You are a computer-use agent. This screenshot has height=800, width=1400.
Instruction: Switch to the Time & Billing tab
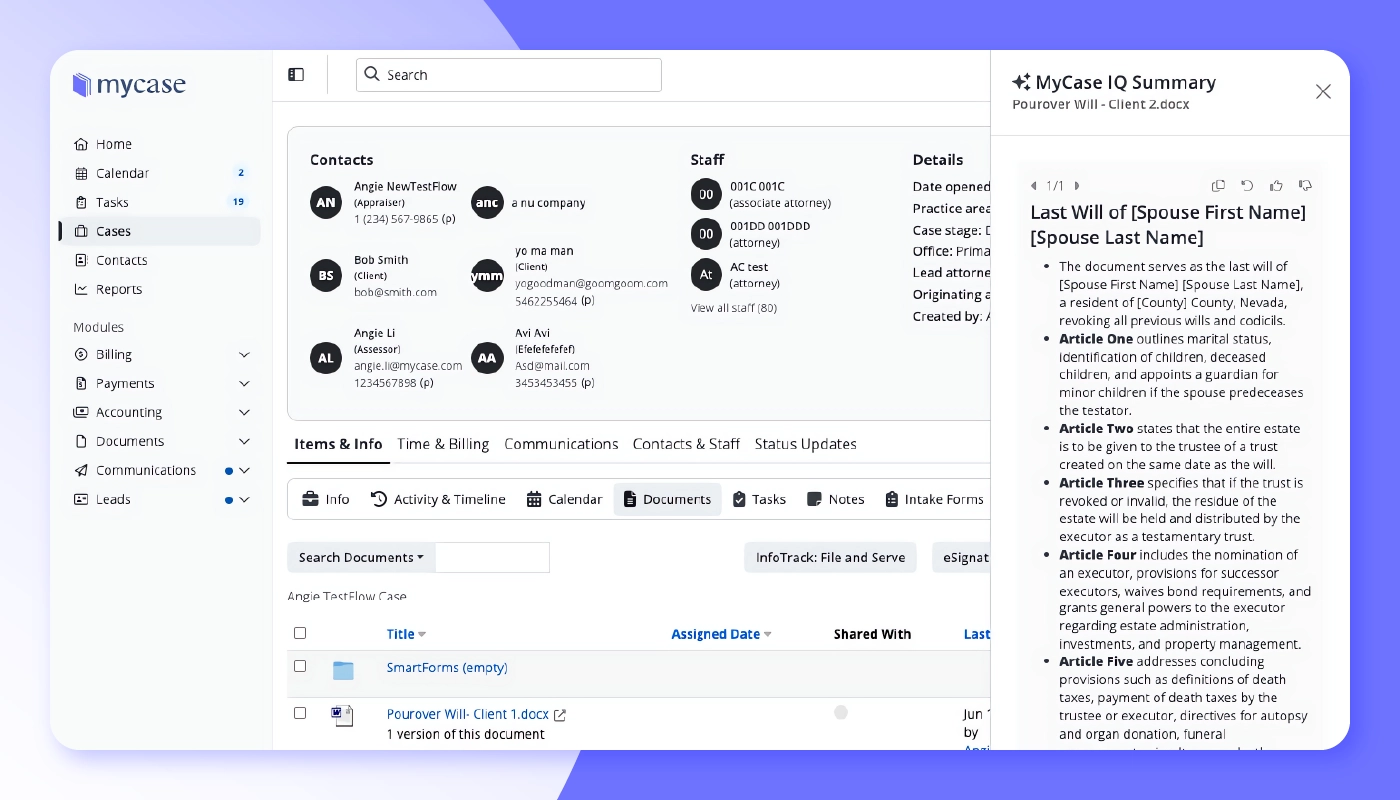click(x=443, y=444)
